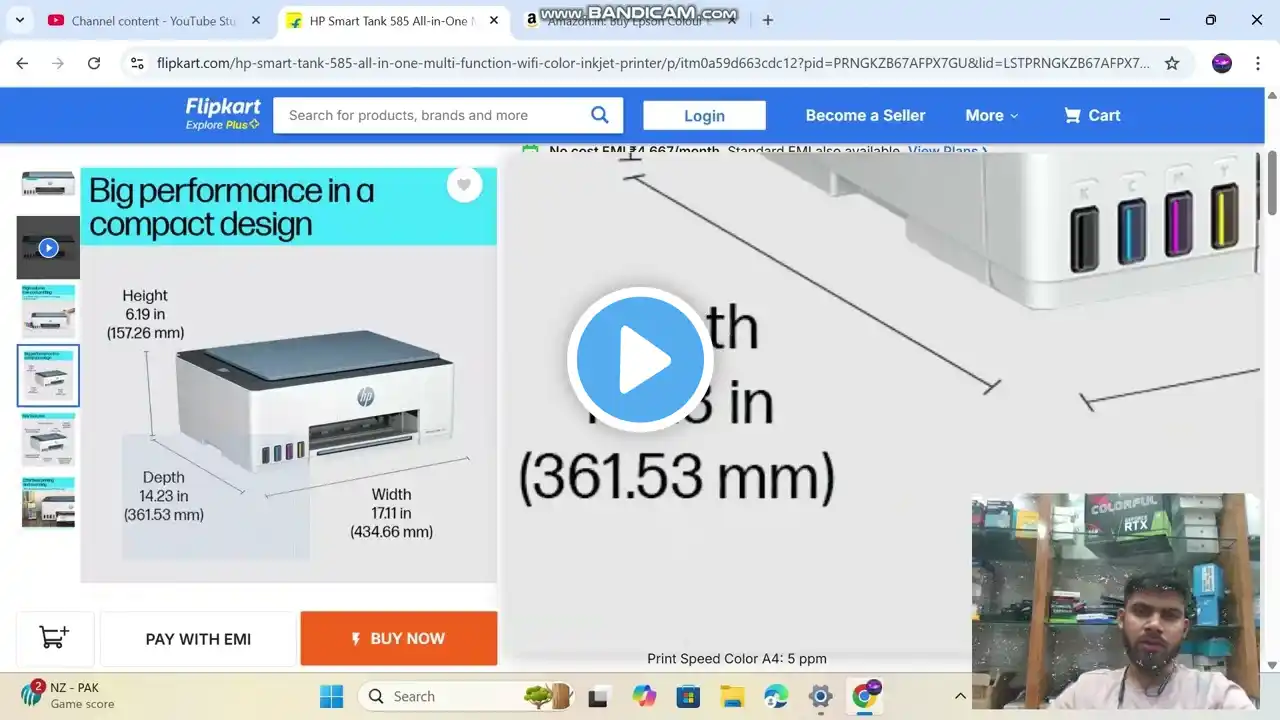The image size is (1280, 720).
Task: Click the search magnifier icon in Flipkart
Action: pos(600,115)
